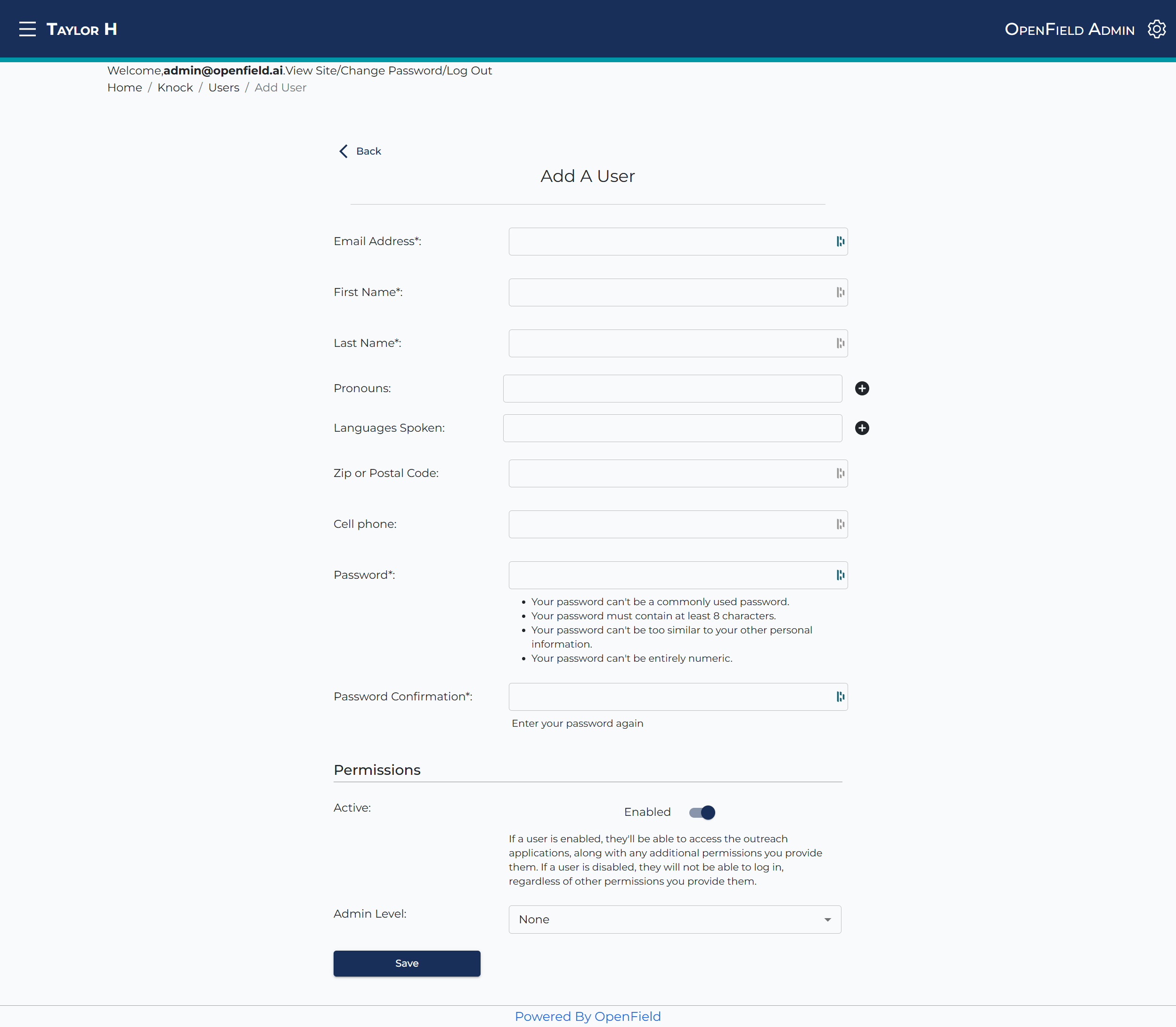This screenshot has width=1176, height=1027.
Task: Go to Users breadcrumb
Action: (x=223, y=88)
